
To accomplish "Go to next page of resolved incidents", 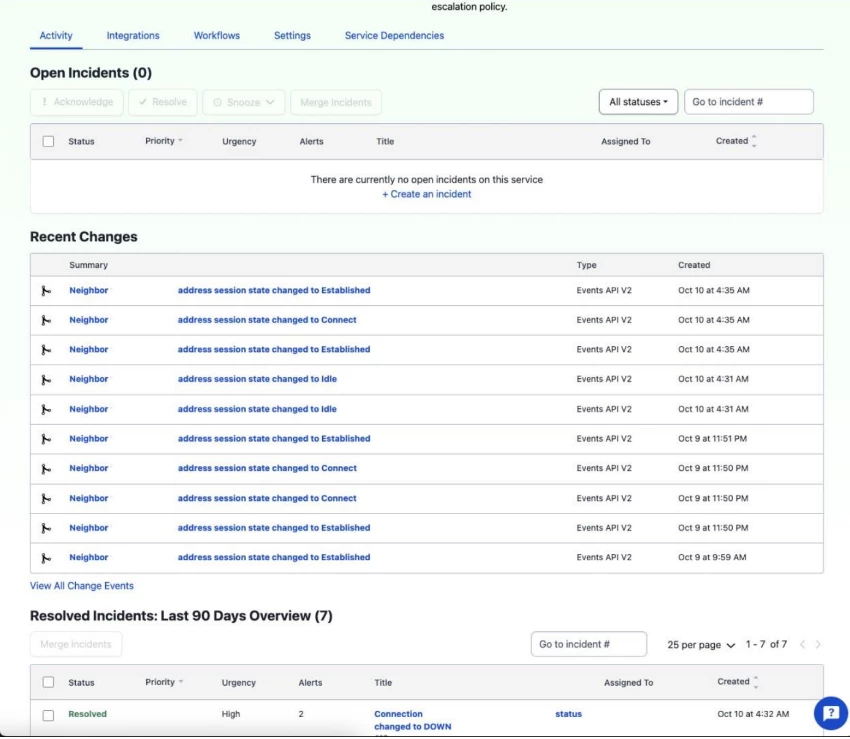I will click(817, 644).
